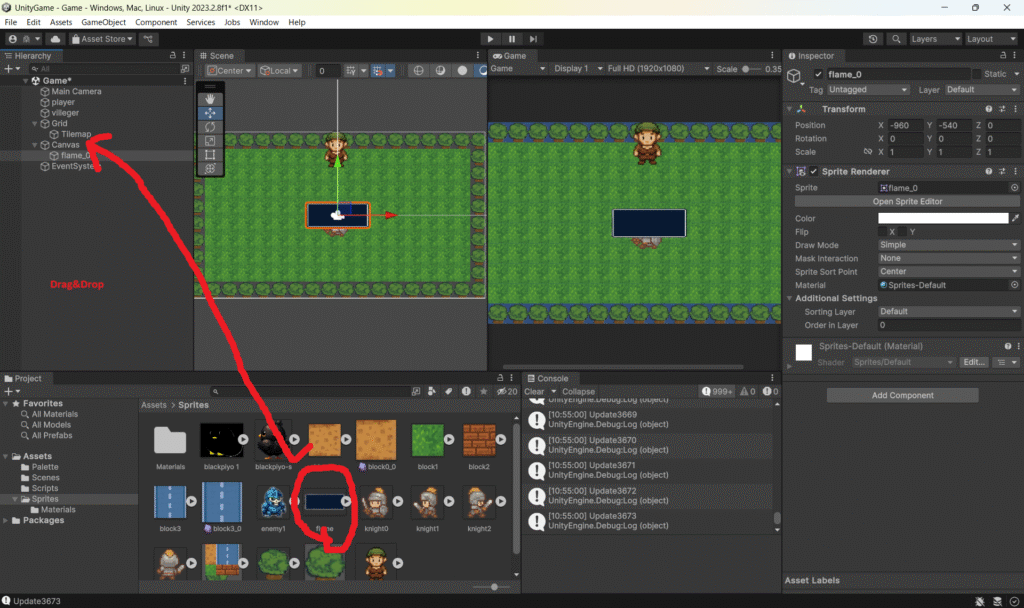
Task: Pause the game with the Pause button
Action: pyautogui.click(x=511, y=39)
